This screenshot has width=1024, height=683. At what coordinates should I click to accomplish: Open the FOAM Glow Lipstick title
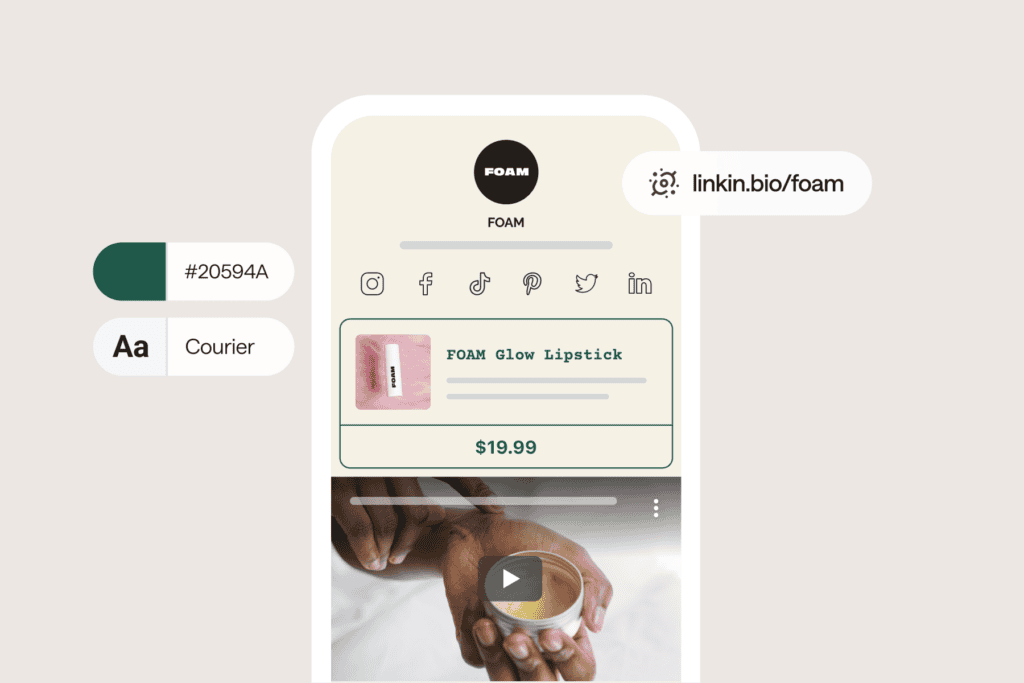point(534,355)
